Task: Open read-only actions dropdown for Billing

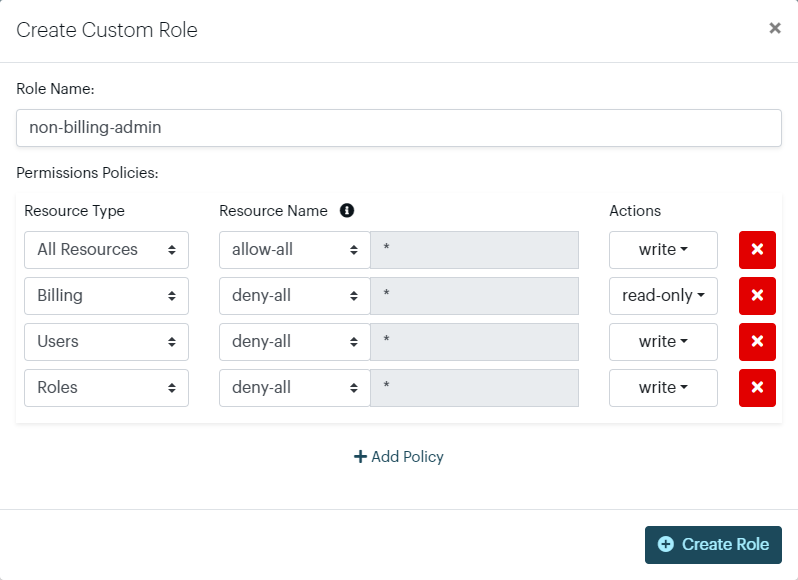Action: coord(663,296)
